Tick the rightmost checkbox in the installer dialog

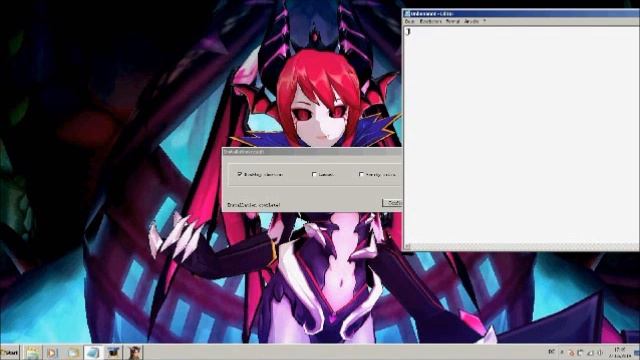pyautogui.click(x=361, y=174)
